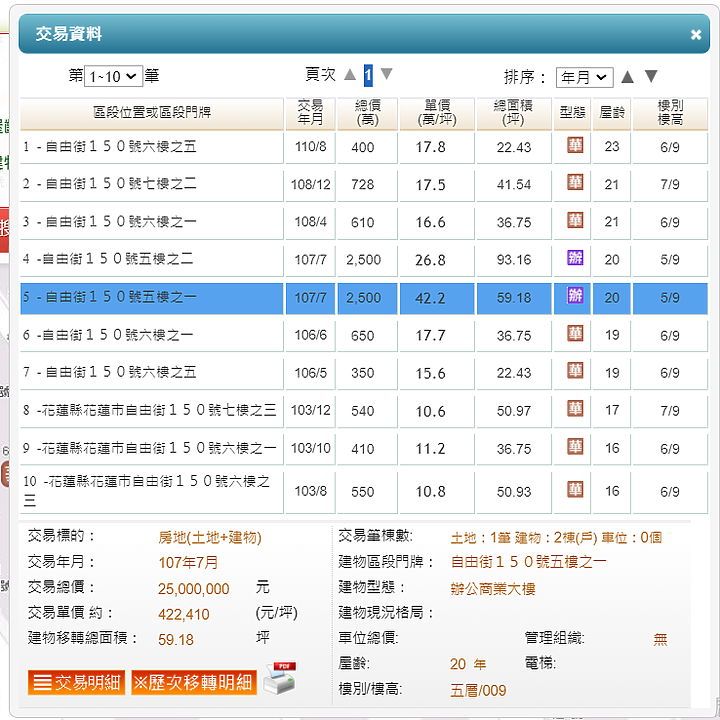720x720 pixels.
Task: Sort ascending with the up arrow
Action: (x=627, y=77)
